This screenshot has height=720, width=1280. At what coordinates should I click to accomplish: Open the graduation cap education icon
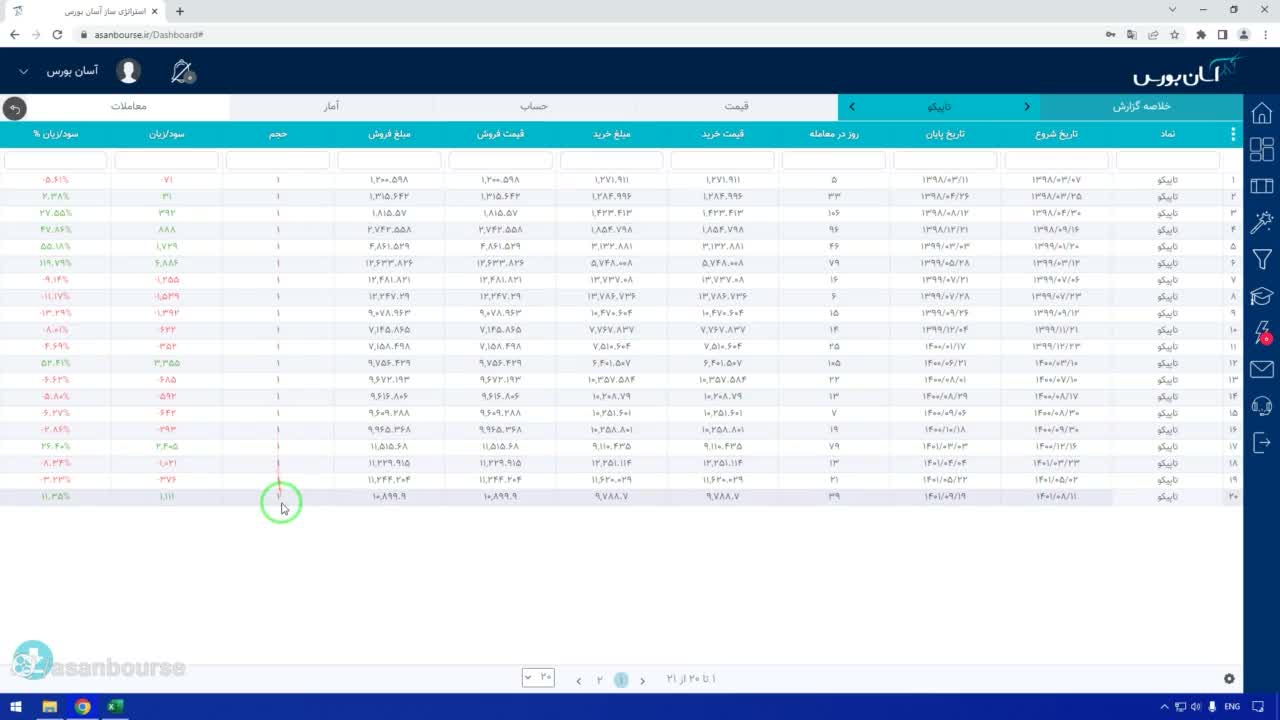(x=1261, y=296)
